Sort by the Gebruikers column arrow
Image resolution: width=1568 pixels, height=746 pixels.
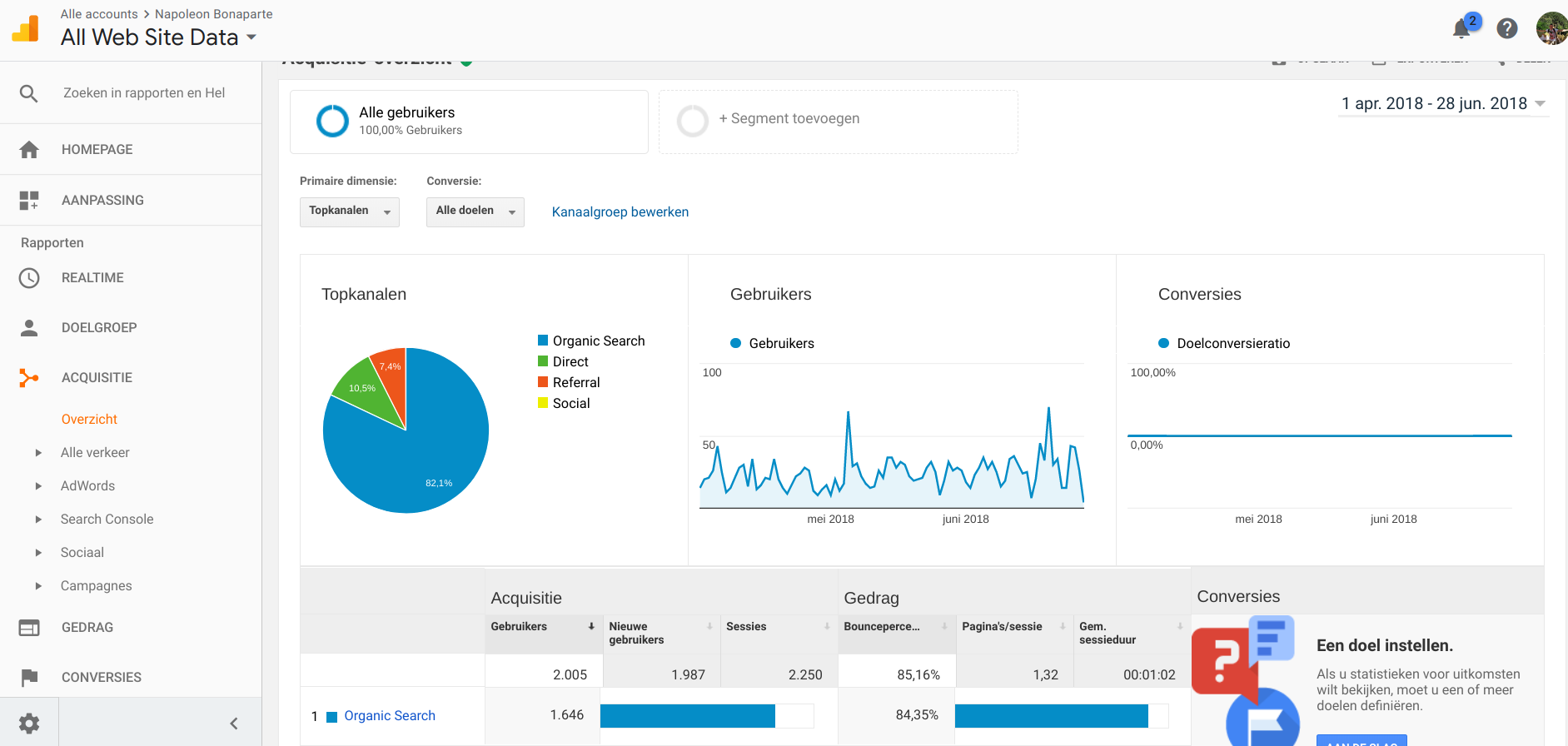pos(591,626)
